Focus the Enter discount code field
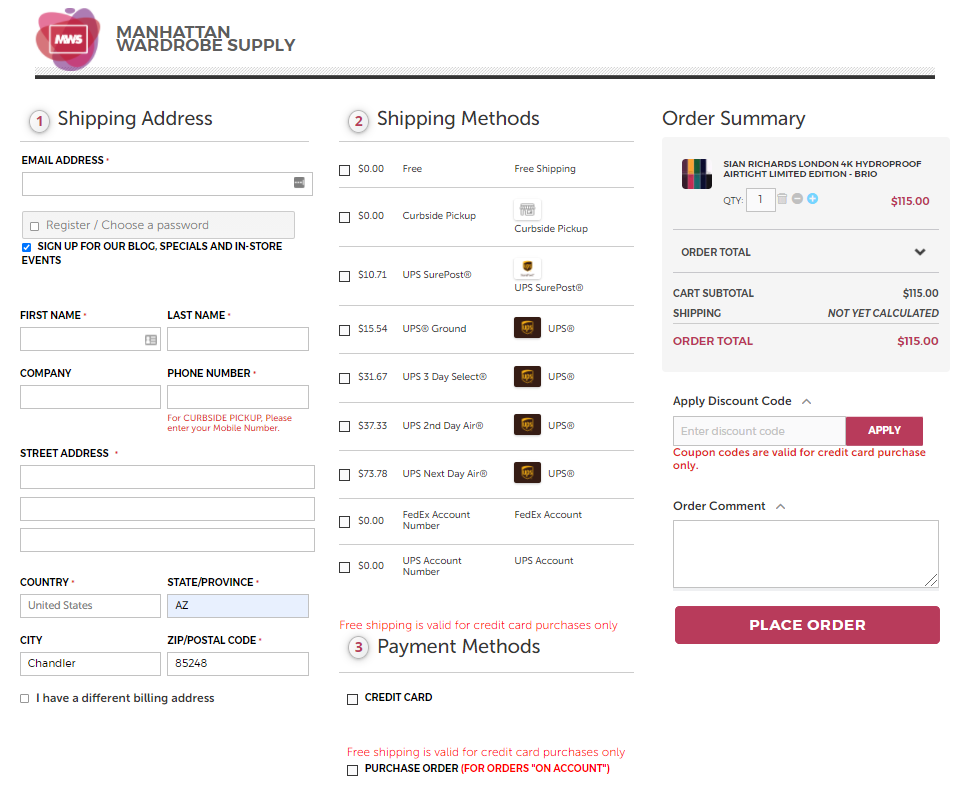Image resolution: width=971 pixels, height=794 pixels. tap(759, 431)
